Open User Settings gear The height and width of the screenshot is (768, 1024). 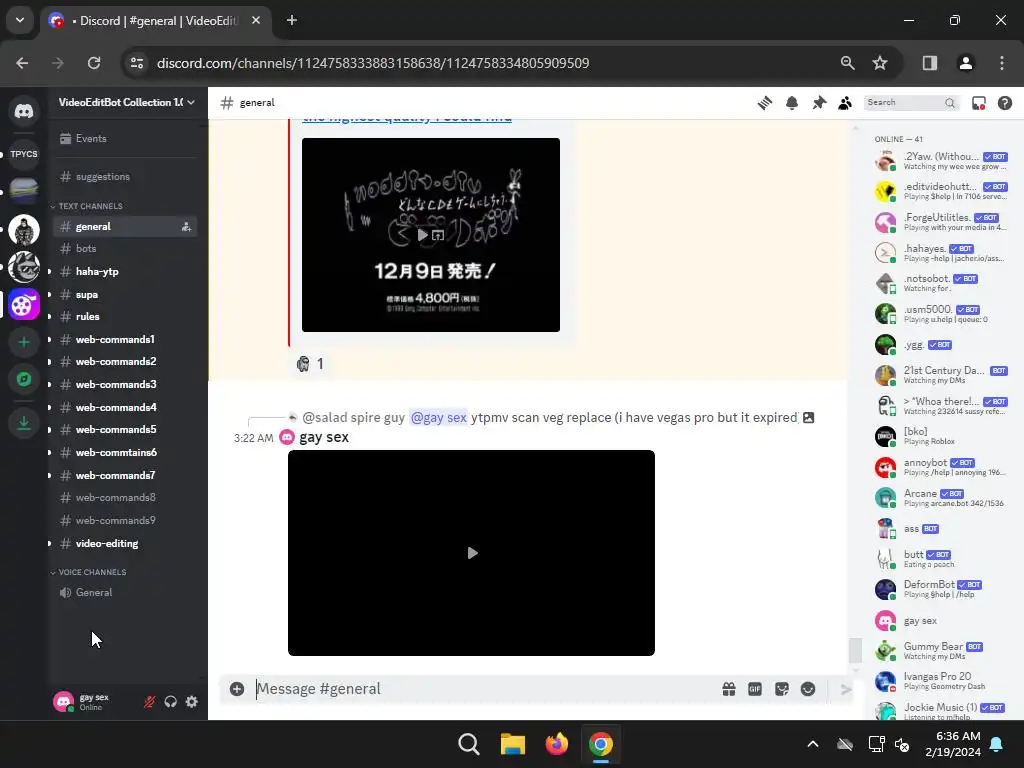click(x=191, y=702)
